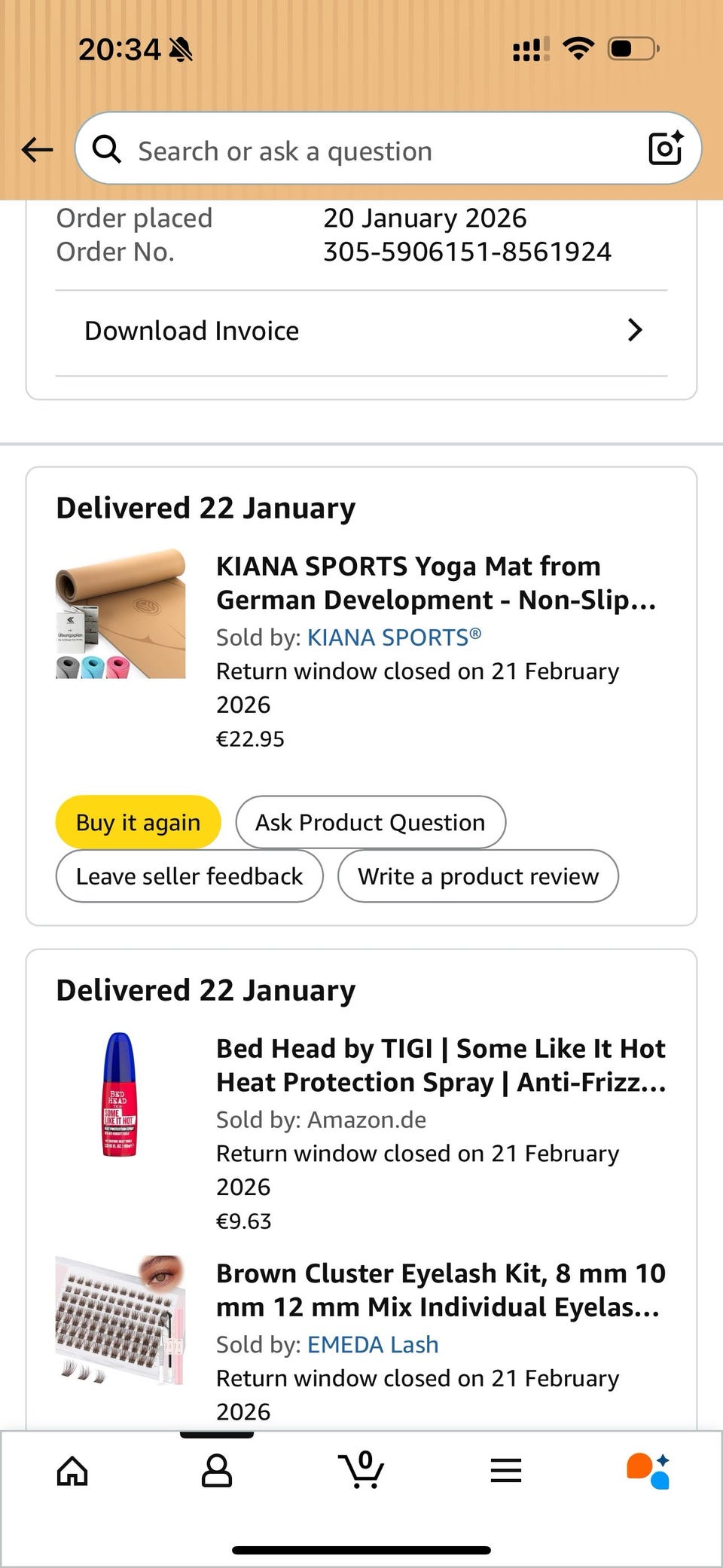The width and height of the screenshot is (723, 1568).
Task: View the Bed Head spray thumbnail
Action: 119,1094
